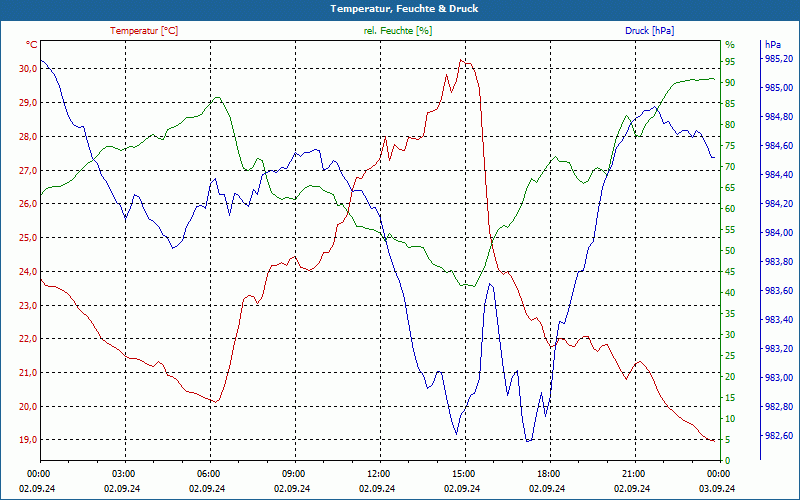Viewport: 800px width, 500px height.
Task: Click the '°C' unit label on the temperature axis
Action: 32,45
